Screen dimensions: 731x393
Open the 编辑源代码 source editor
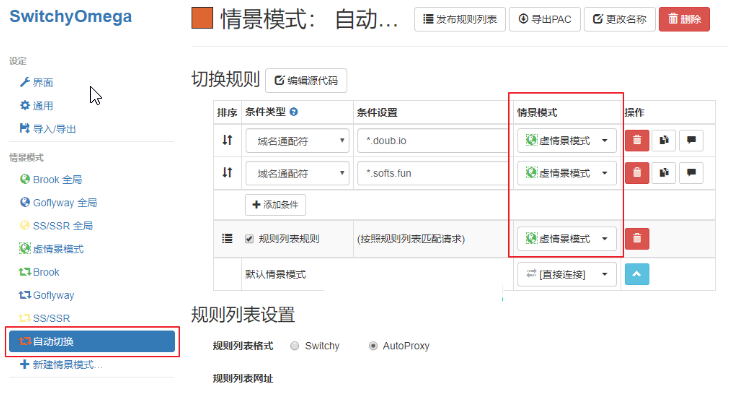pyautogui.click(x=306, y=81)
